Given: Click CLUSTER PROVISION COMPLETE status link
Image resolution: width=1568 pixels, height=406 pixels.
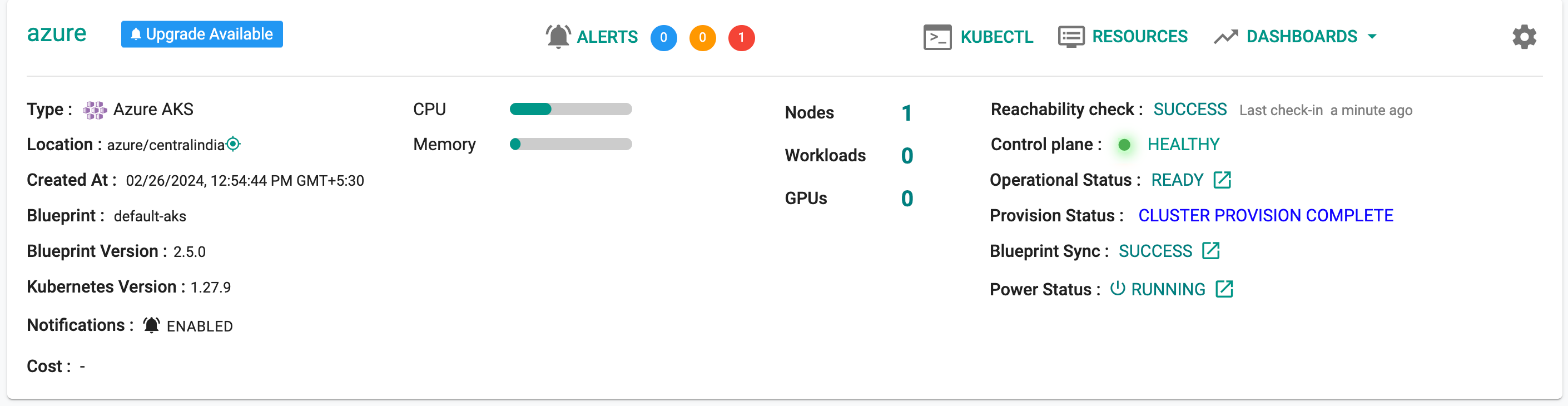Looking at the screenshot, I should (1266, 215).
